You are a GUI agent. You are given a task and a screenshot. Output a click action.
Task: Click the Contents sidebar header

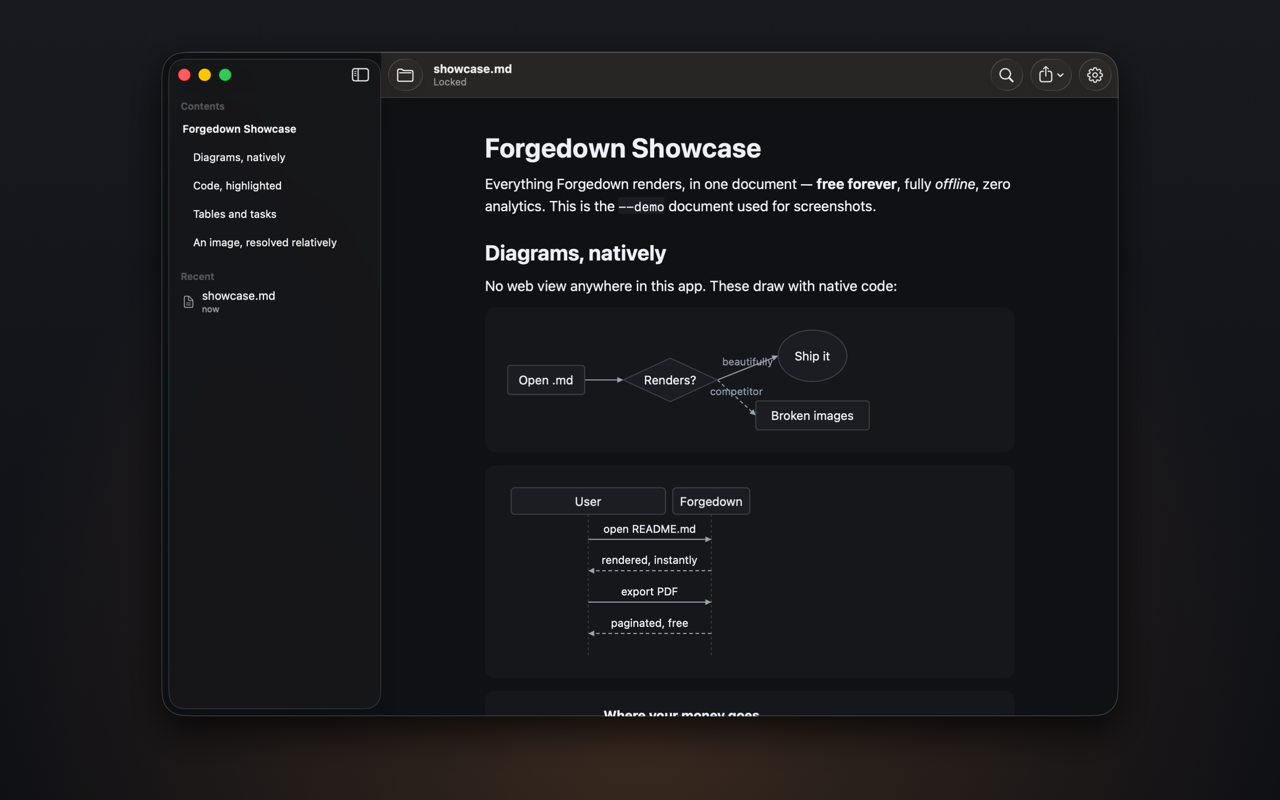(x=202, y=106)
